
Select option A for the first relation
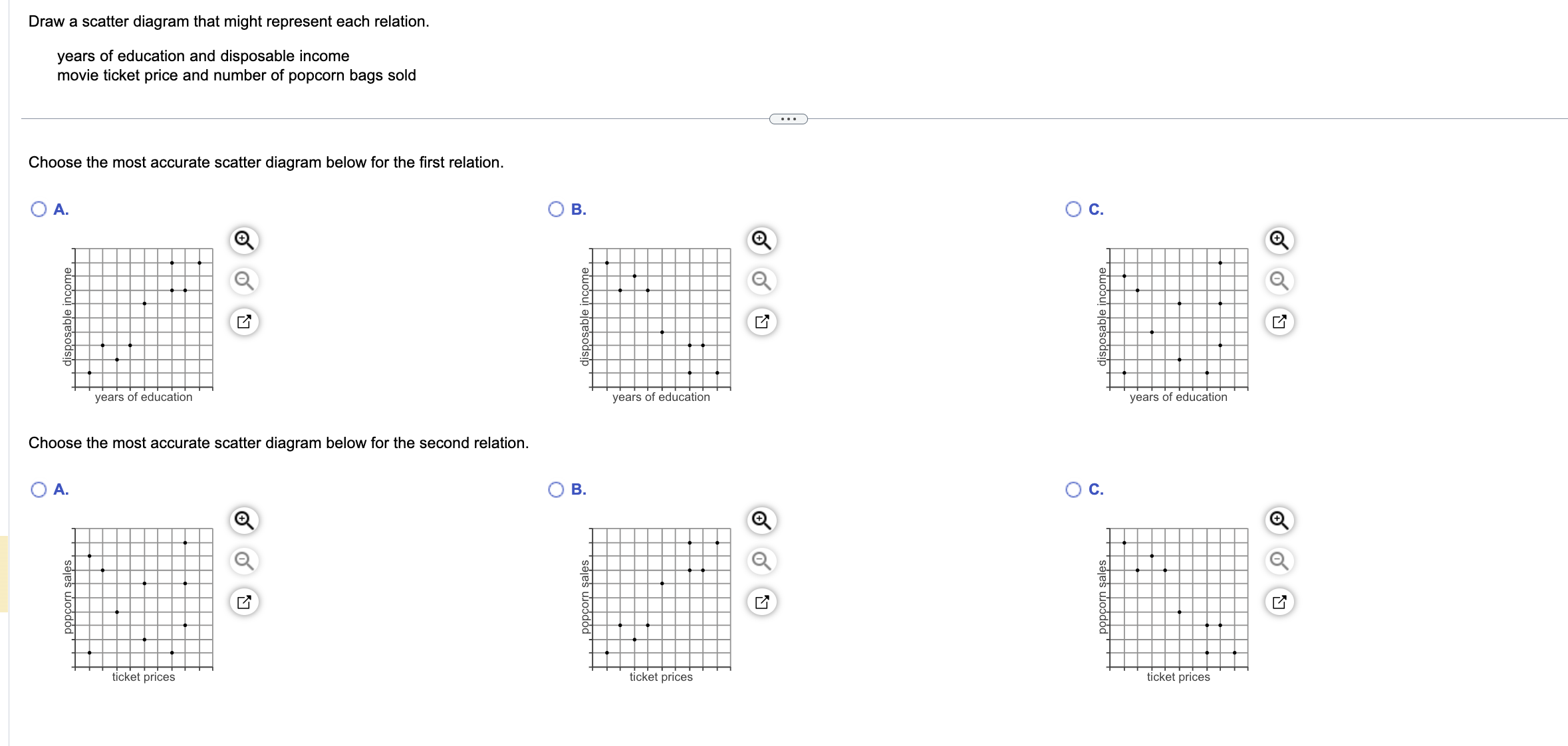click(x=38, y=209)
